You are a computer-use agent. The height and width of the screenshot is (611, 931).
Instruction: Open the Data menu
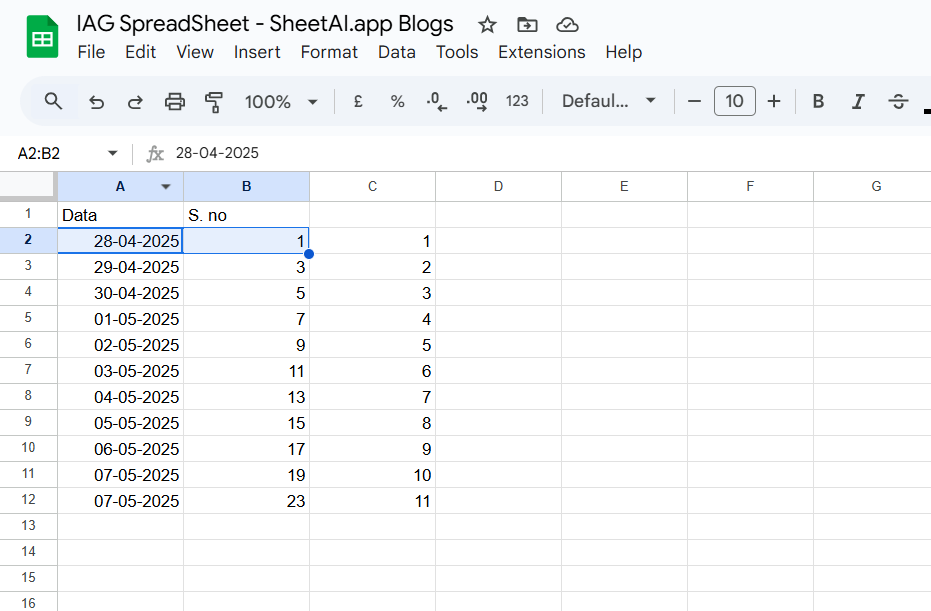point(397,52)
